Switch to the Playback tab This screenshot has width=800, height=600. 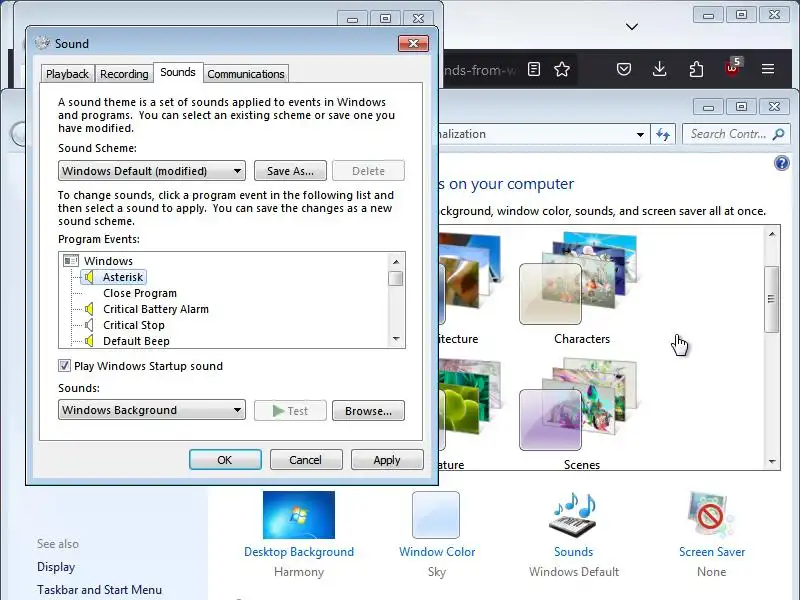(x=67, y=74)
